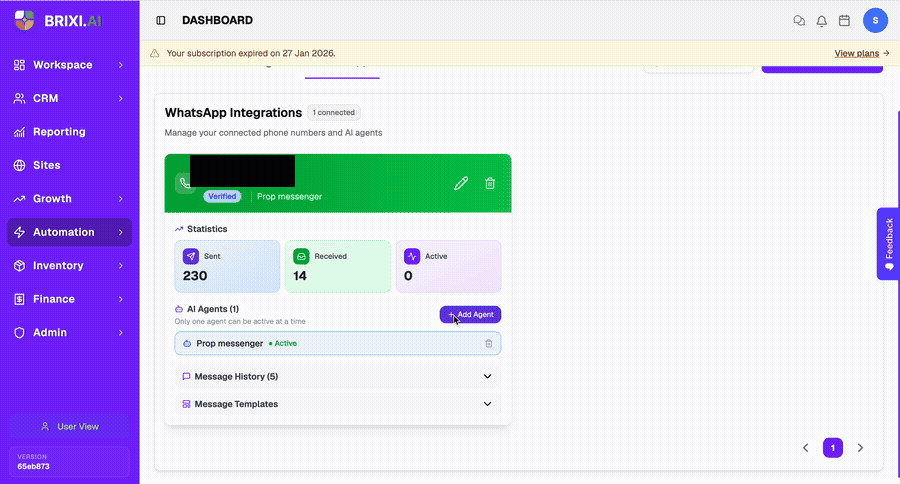Click the phone icon on green card

185,183
